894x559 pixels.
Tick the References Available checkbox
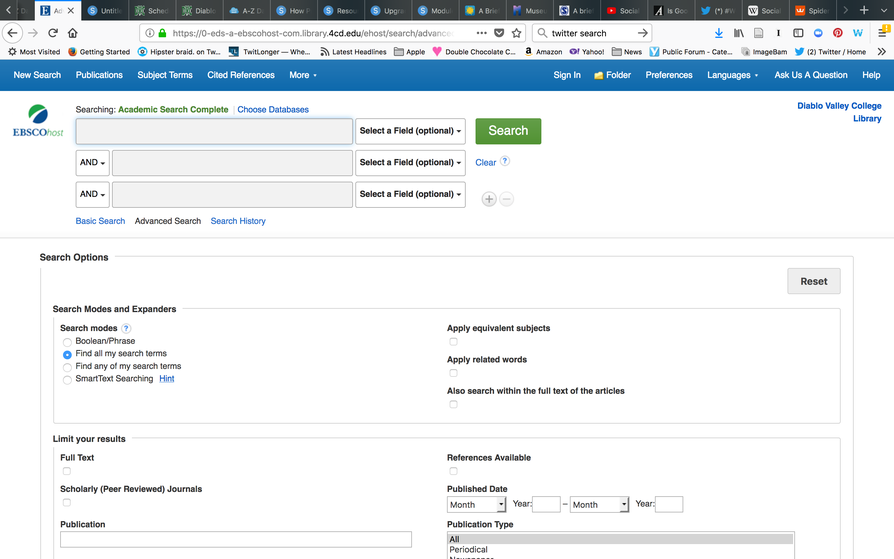453,471
